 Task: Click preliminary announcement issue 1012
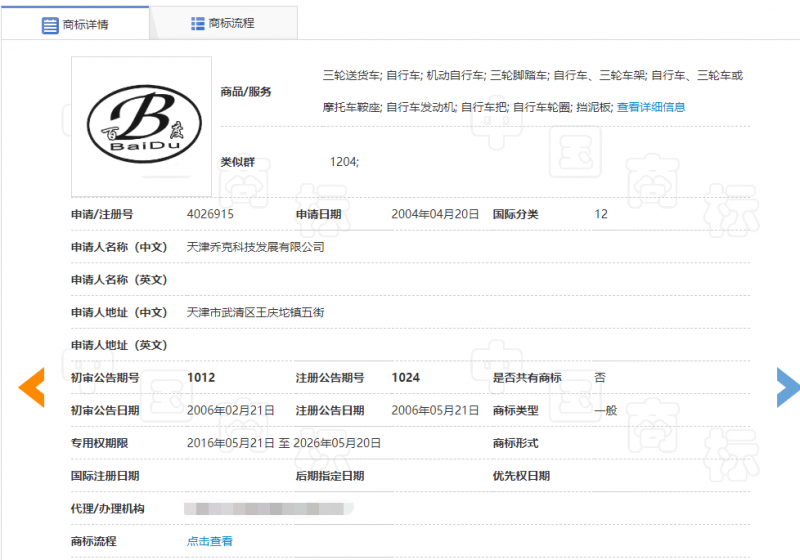coord(201,377)
